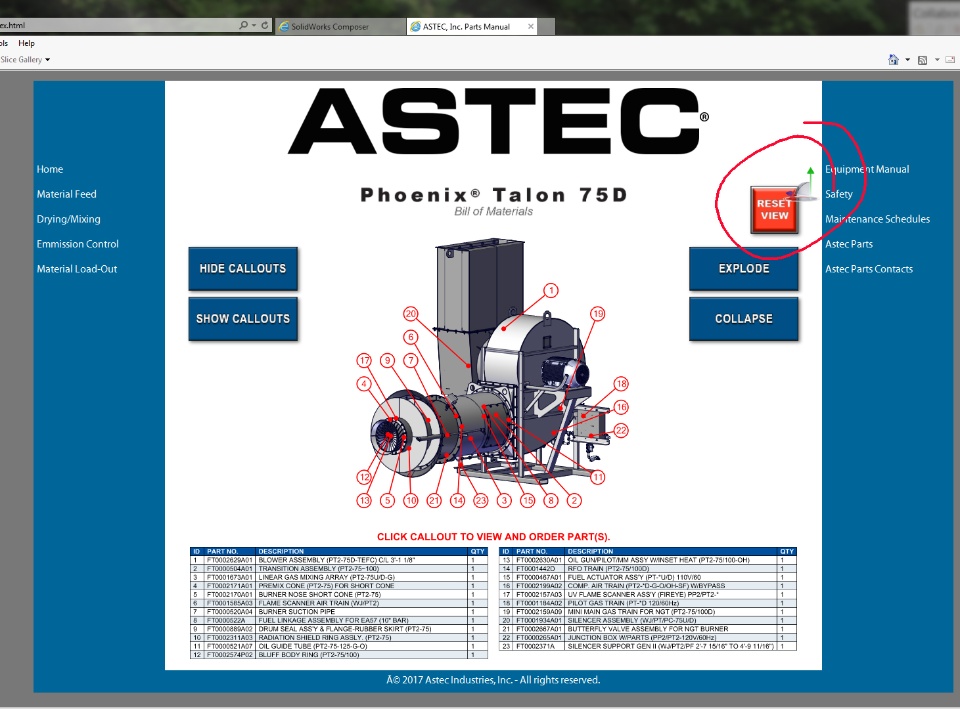Click the address bar search magnifier icon

tap(244, 25)
